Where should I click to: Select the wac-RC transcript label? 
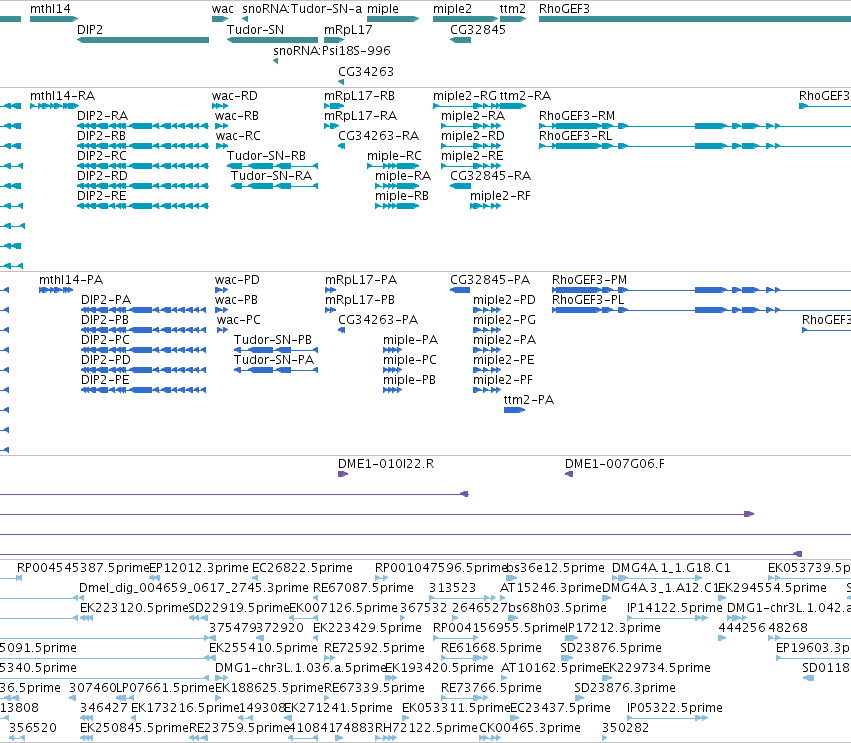point(238,136)
